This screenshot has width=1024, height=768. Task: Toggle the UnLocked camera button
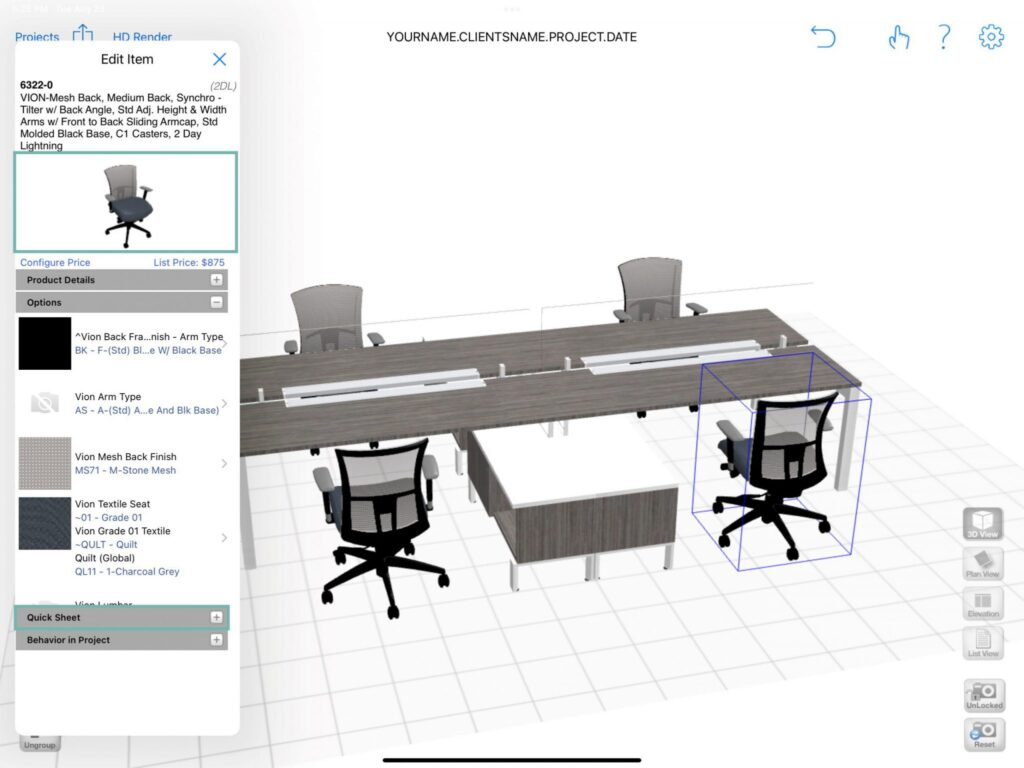pos(984,696)
